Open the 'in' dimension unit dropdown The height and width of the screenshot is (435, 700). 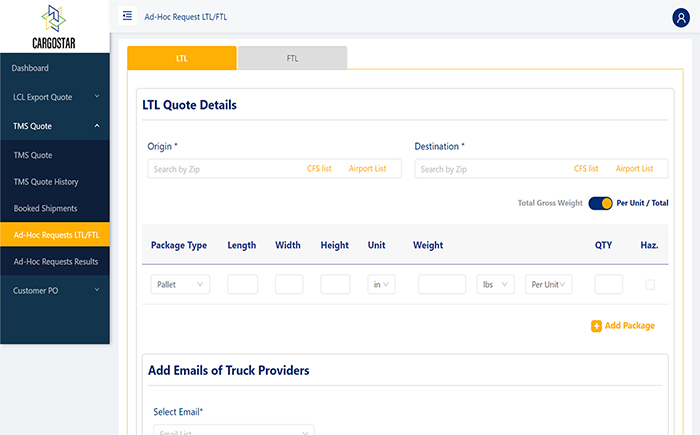[x=381, y=284]
